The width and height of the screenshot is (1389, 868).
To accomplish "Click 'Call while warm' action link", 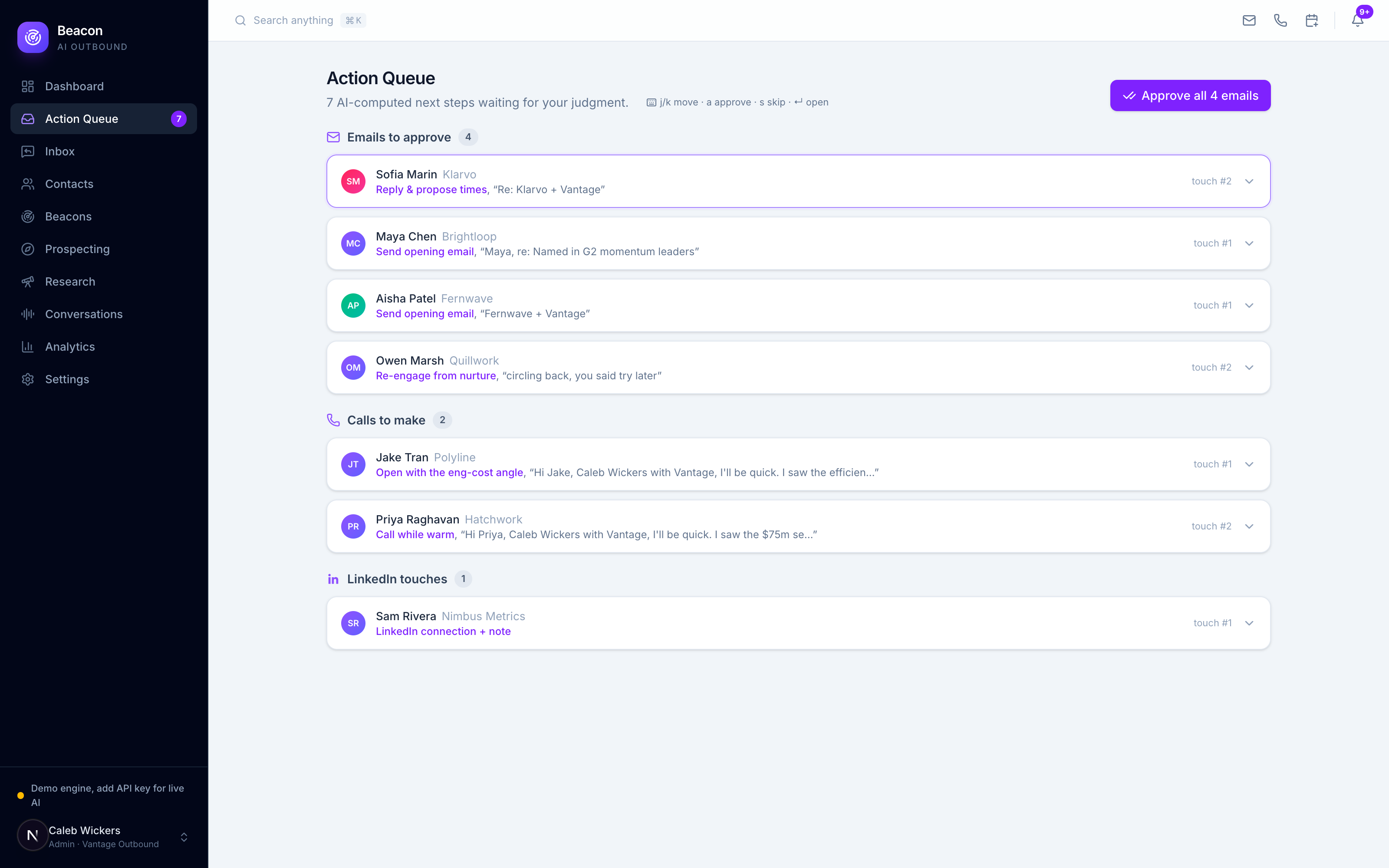I will [x=415, y=534].
